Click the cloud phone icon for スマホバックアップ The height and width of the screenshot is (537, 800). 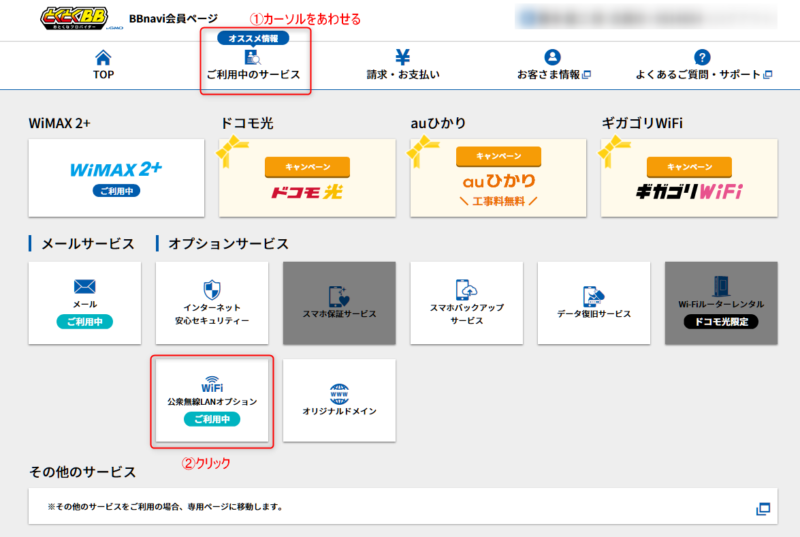pos(466,290)
